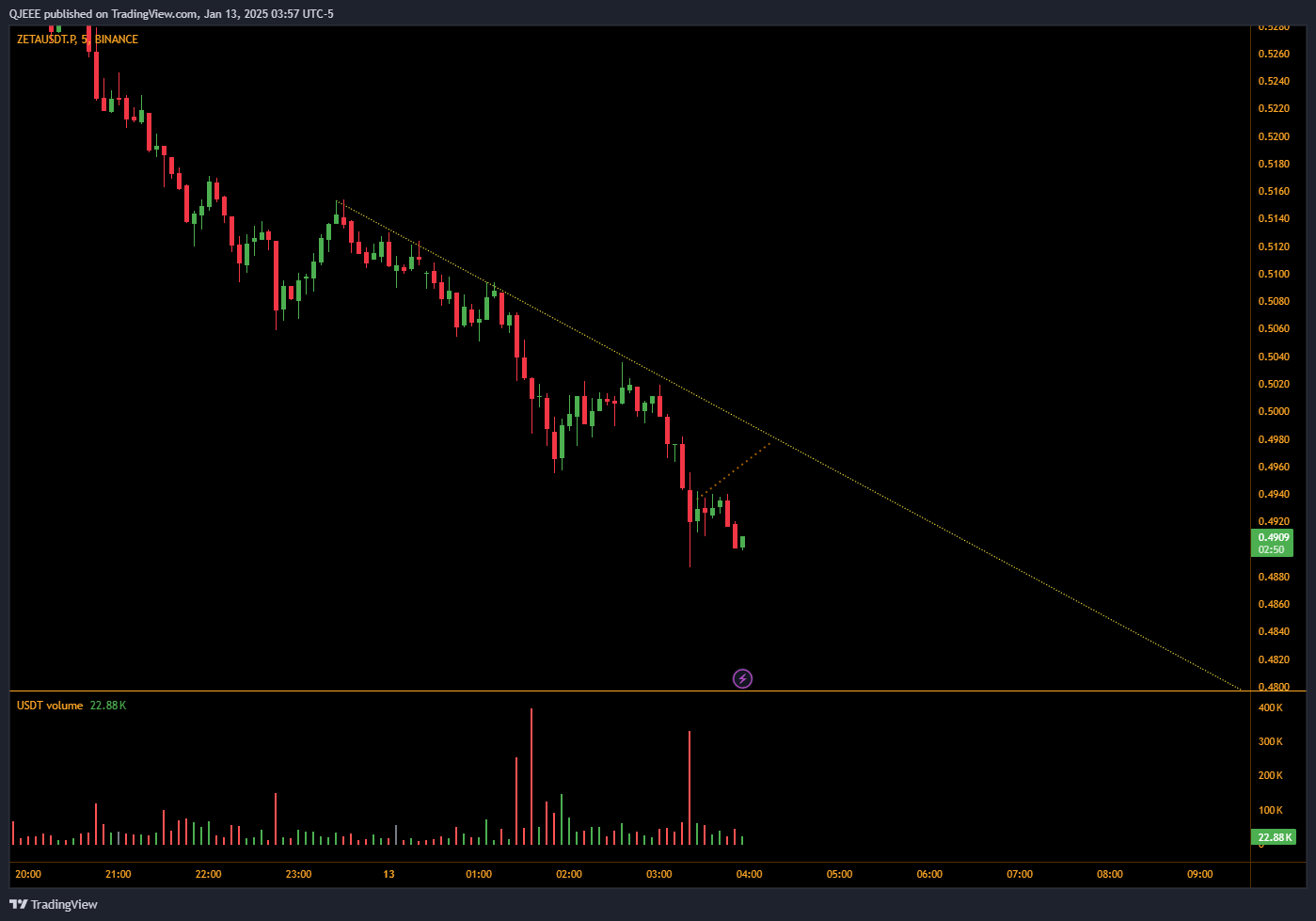Click the 07:00 time axis label

click(x=1020, y=874)
